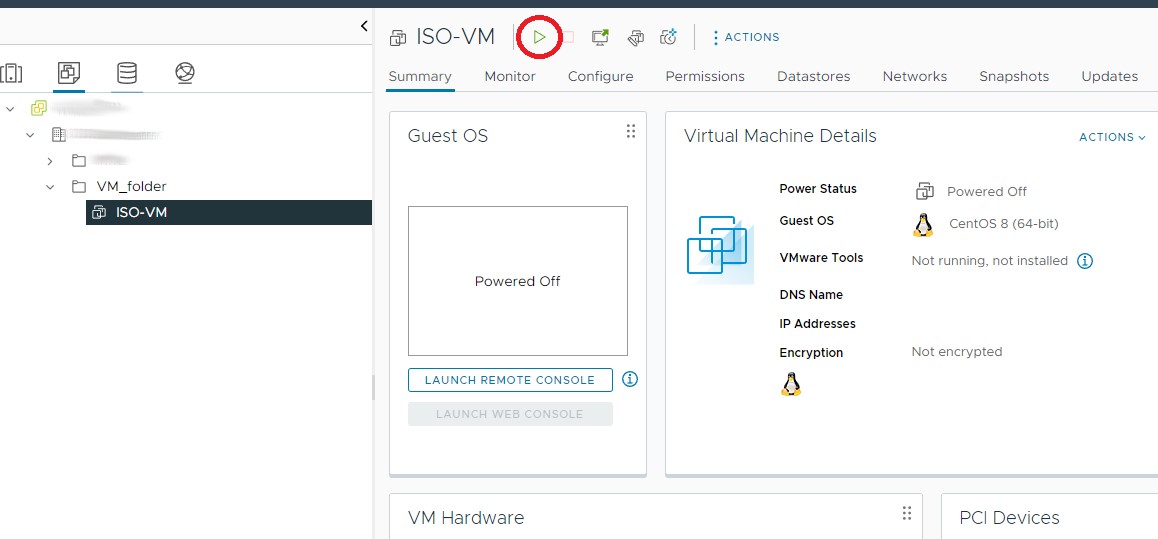Open the Networking inventory view
The width and height of the screenshot is (1158, 539).
coord(184,73)
